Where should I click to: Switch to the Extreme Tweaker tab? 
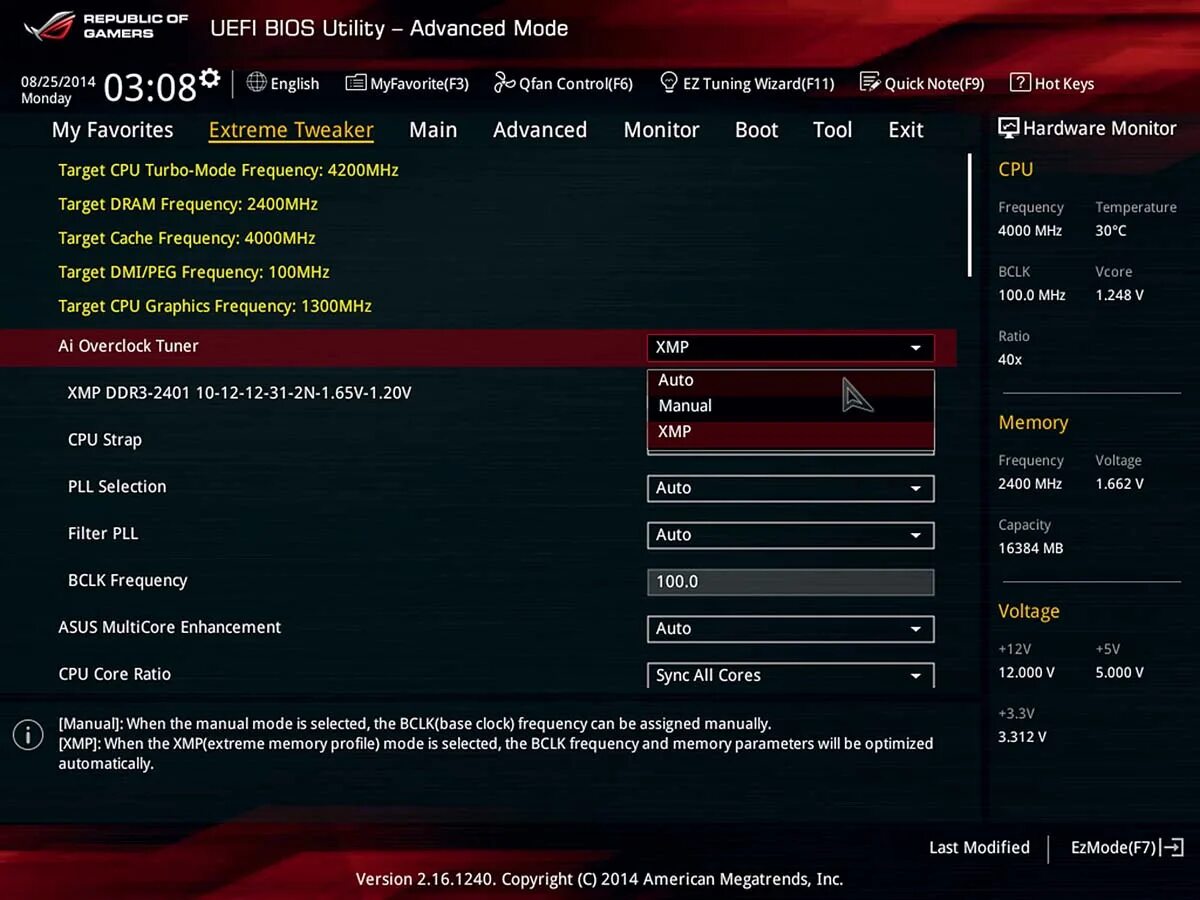[x=291, y=130]
